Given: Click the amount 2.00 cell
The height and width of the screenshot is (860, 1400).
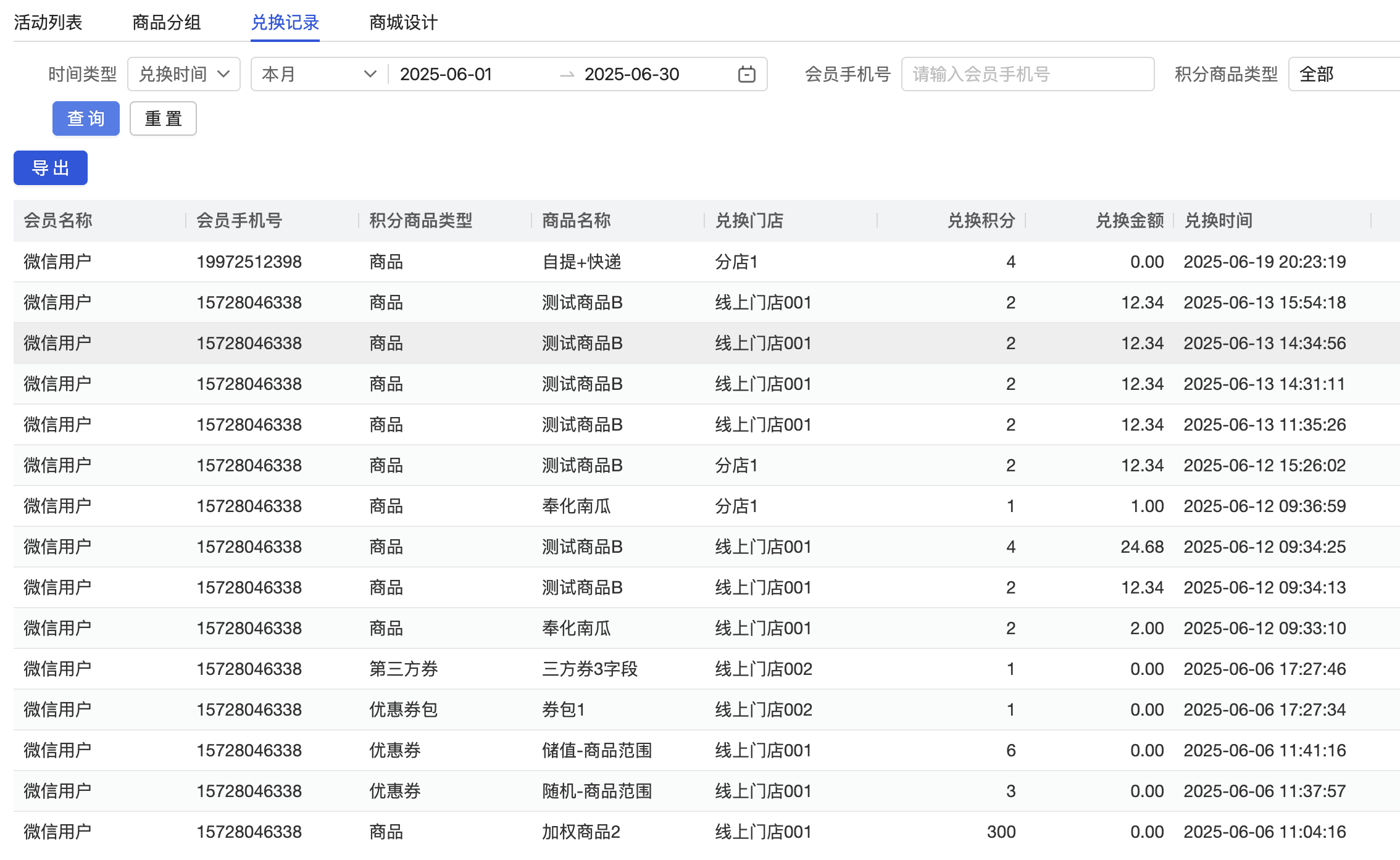Looking at the screenshot, I should [1147, 628].
